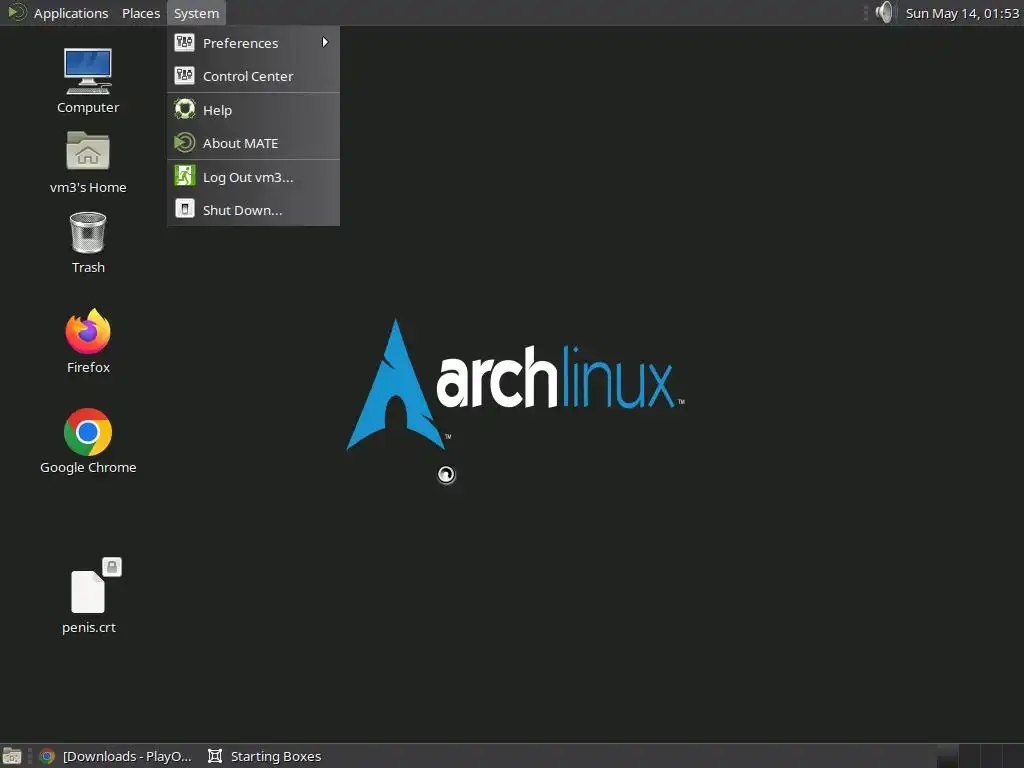The height and width of the screenshot is (768, 1024).
Task: Open the Applications menu in top panel
Action: coord(57,13)
